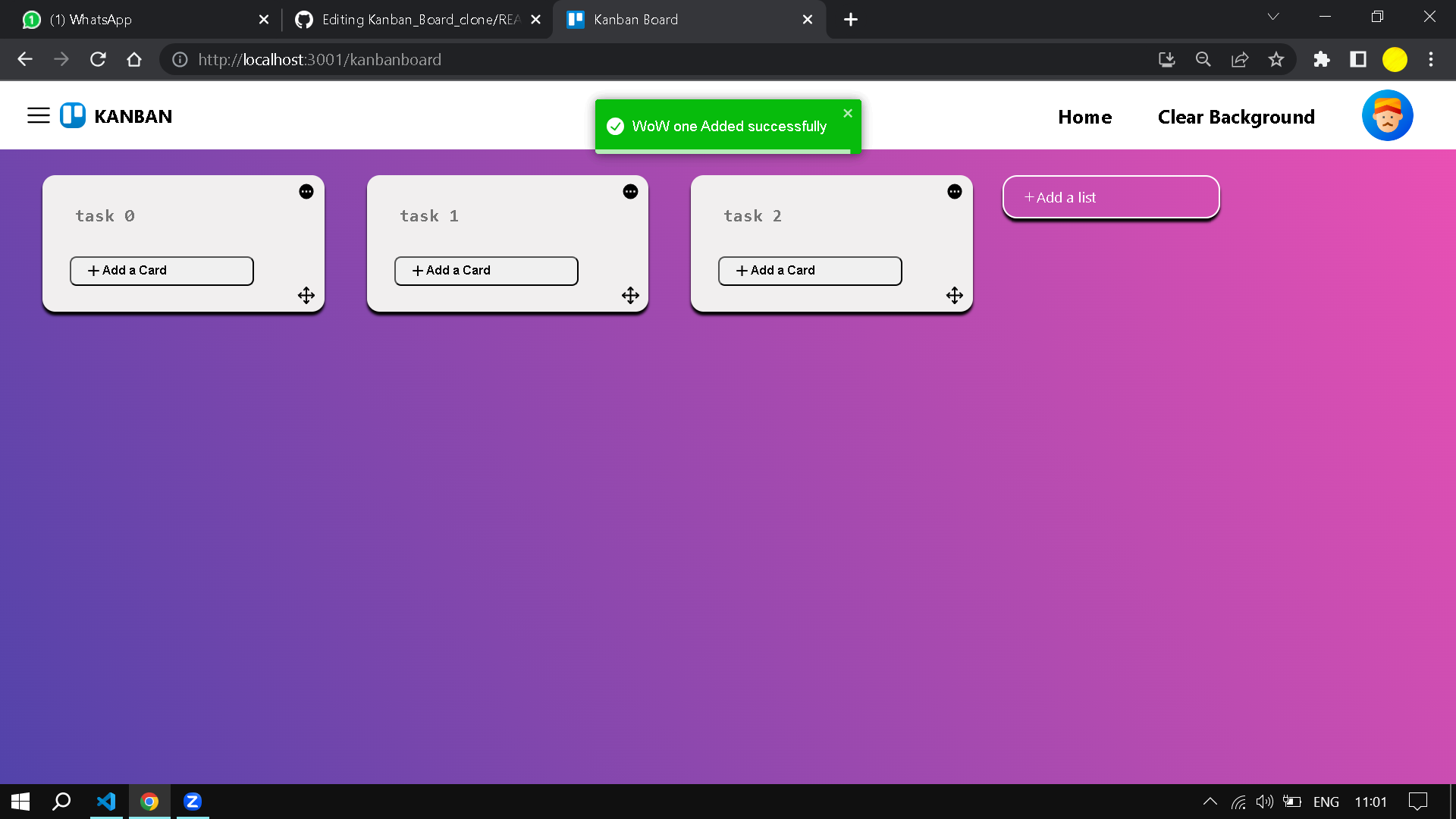Image resolution: width=1456 pixels, height=819 pixels.
Task: Open the hamburger navigation menu
Action: click(38, 115)
